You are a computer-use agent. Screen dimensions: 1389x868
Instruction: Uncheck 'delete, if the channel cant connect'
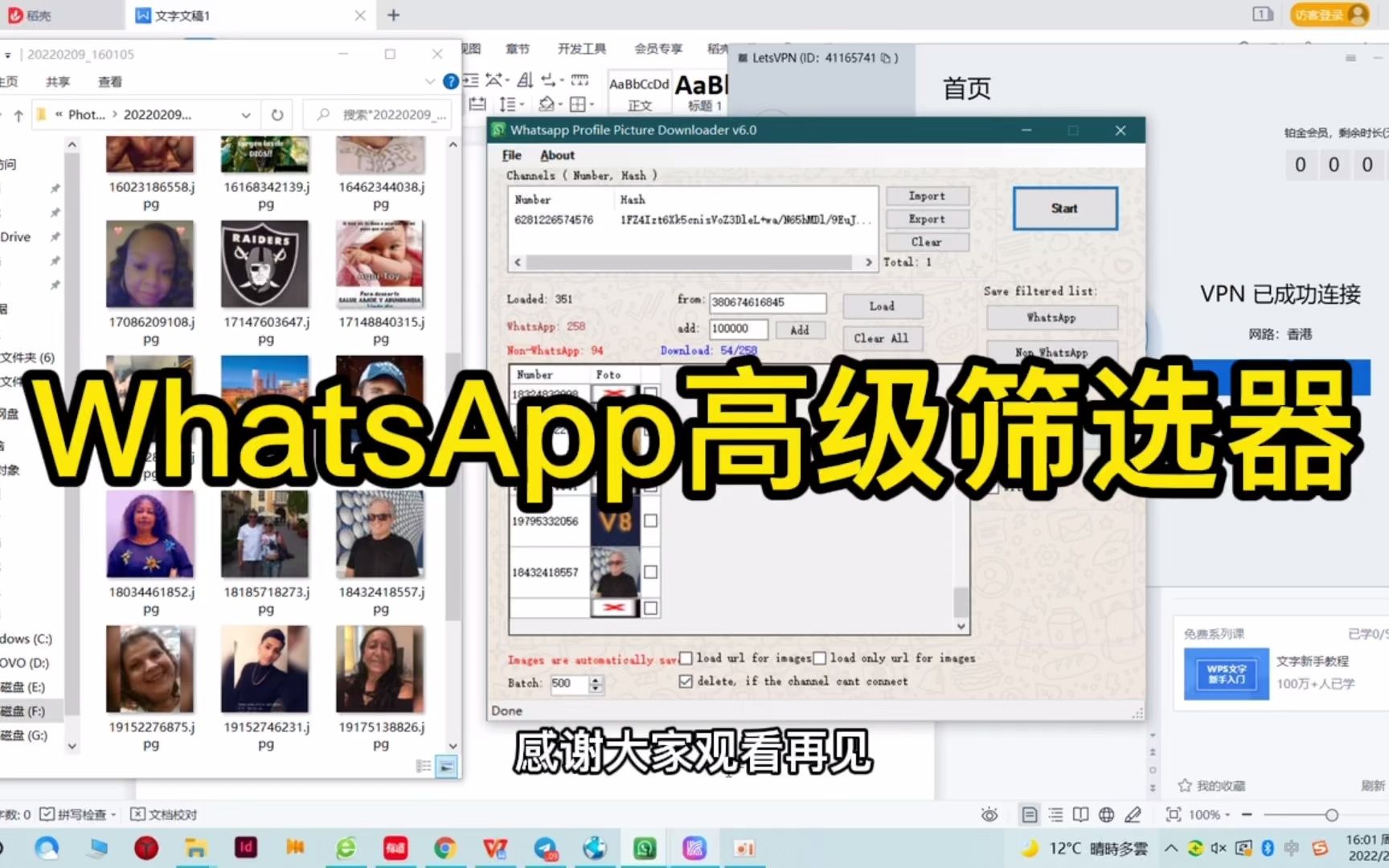click(x=686, y=682)
